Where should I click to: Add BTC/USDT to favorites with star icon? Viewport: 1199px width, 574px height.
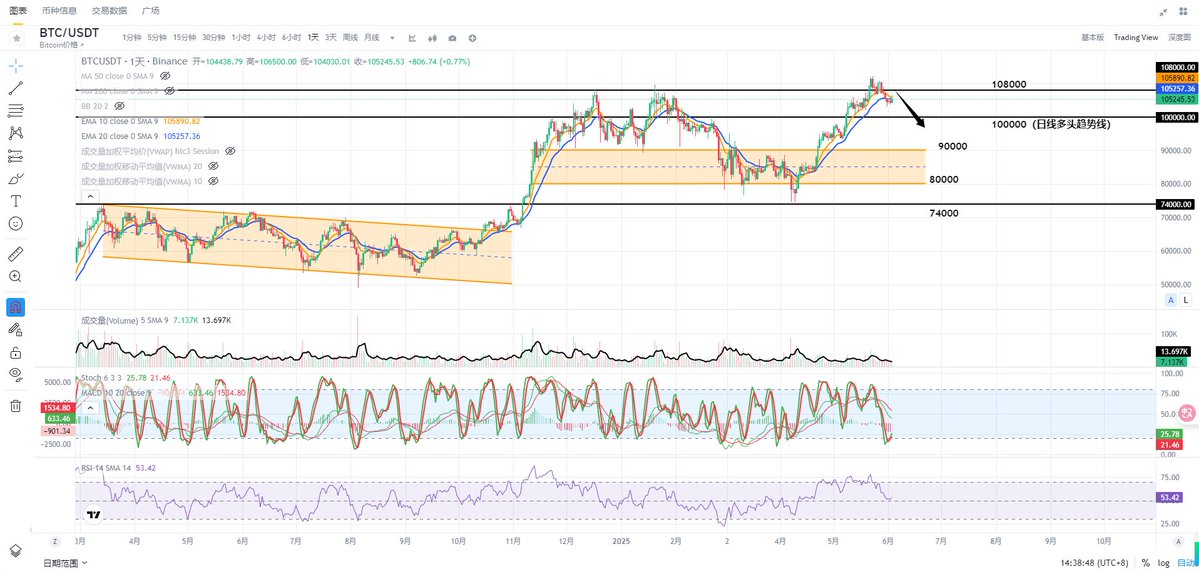click(16, 37)
